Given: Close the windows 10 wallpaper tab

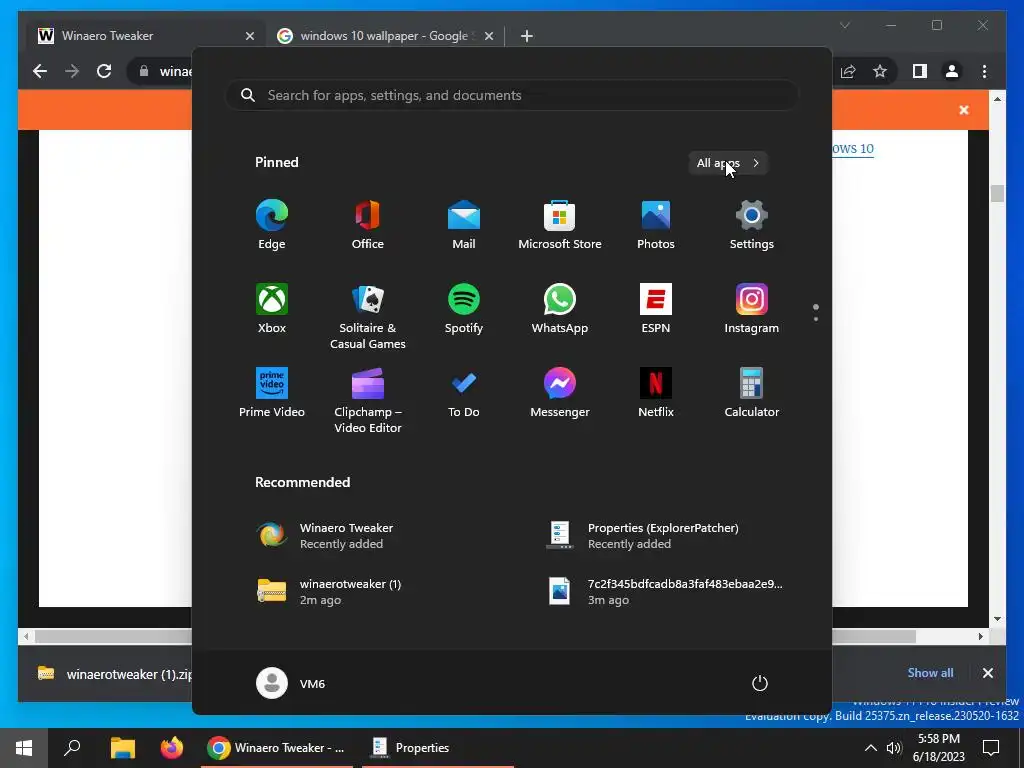Looking at the screenshot, I should 488,37.
